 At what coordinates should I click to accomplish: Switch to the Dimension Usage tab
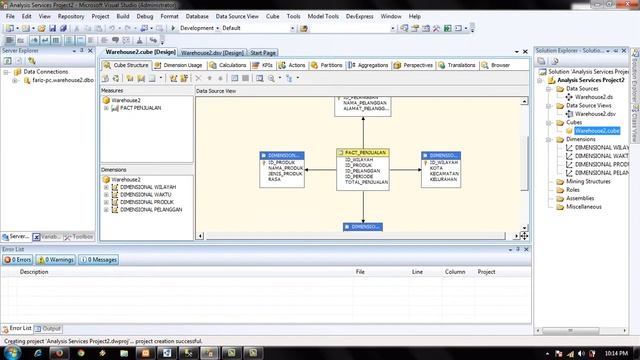178,65
